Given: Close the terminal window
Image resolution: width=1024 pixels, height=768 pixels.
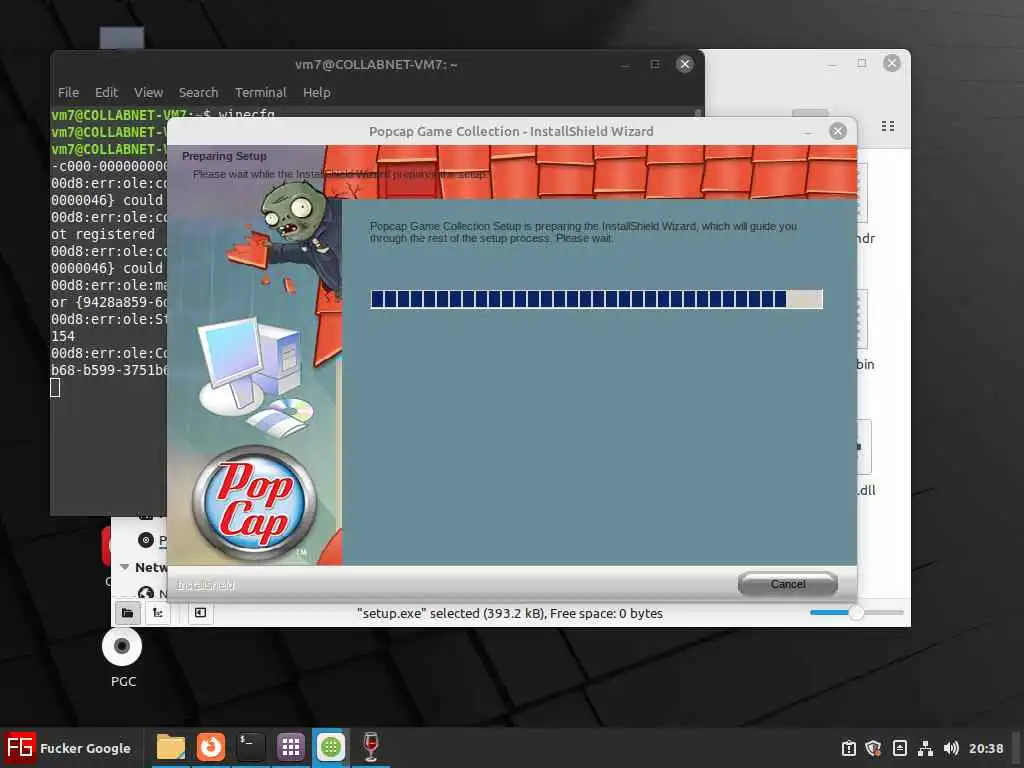Looking at the screenshot, I should (684, 64).
